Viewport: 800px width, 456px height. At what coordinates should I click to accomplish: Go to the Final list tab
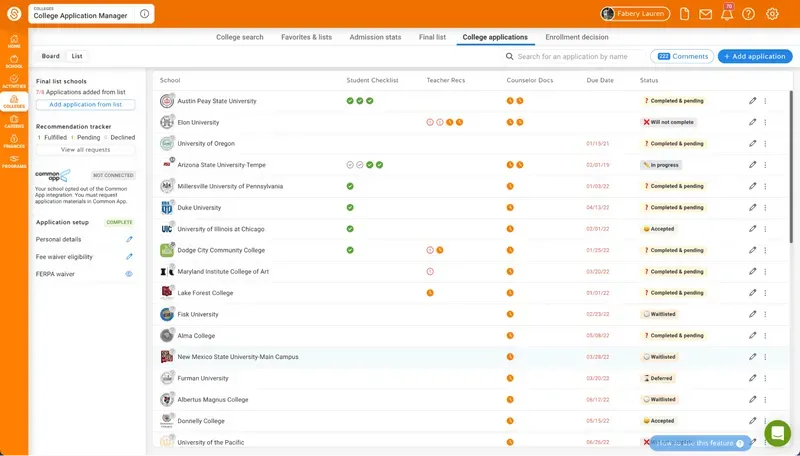(x=432, y=37)
